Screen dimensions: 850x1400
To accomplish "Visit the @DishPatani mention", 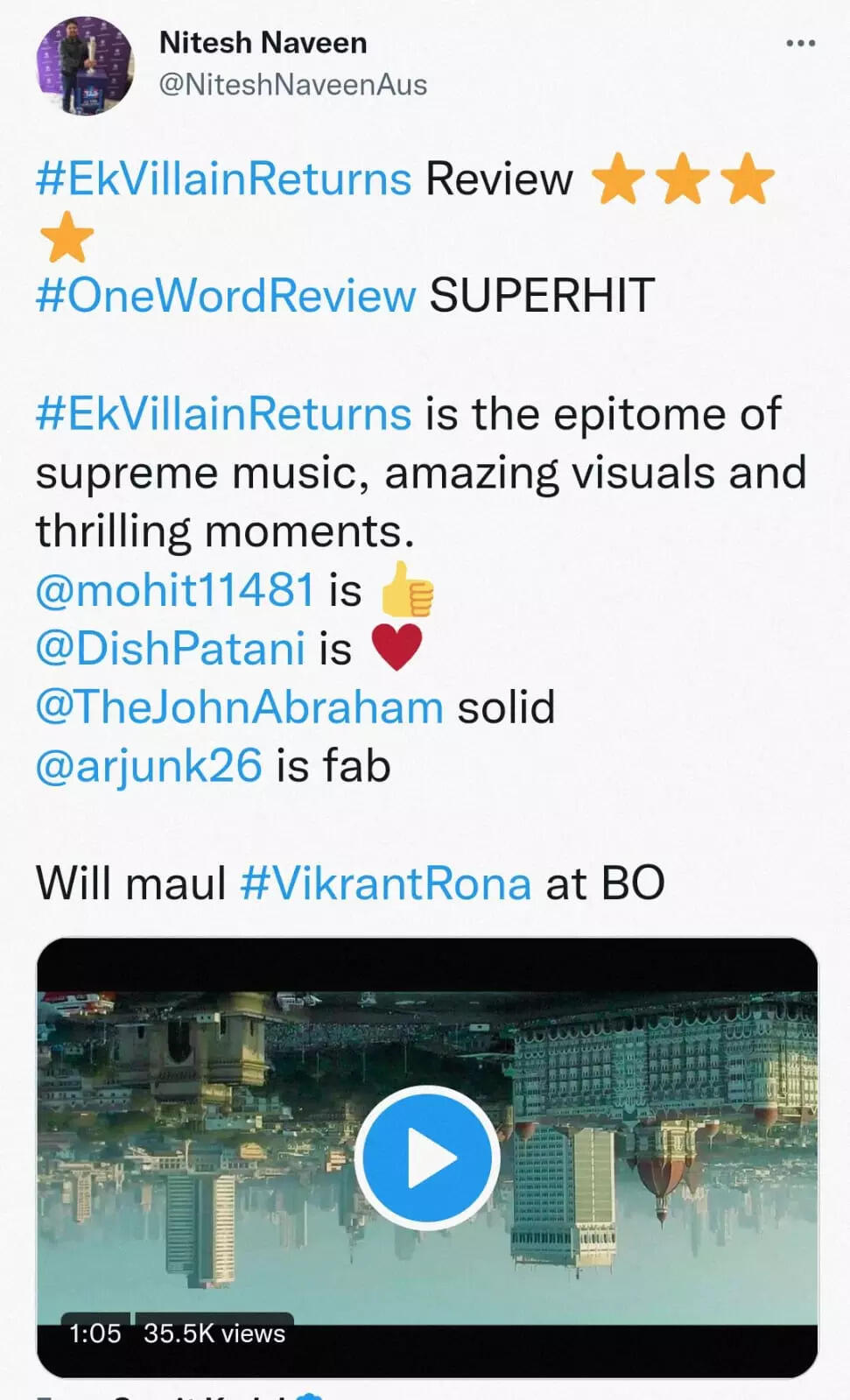I will [x=170, y=649].
